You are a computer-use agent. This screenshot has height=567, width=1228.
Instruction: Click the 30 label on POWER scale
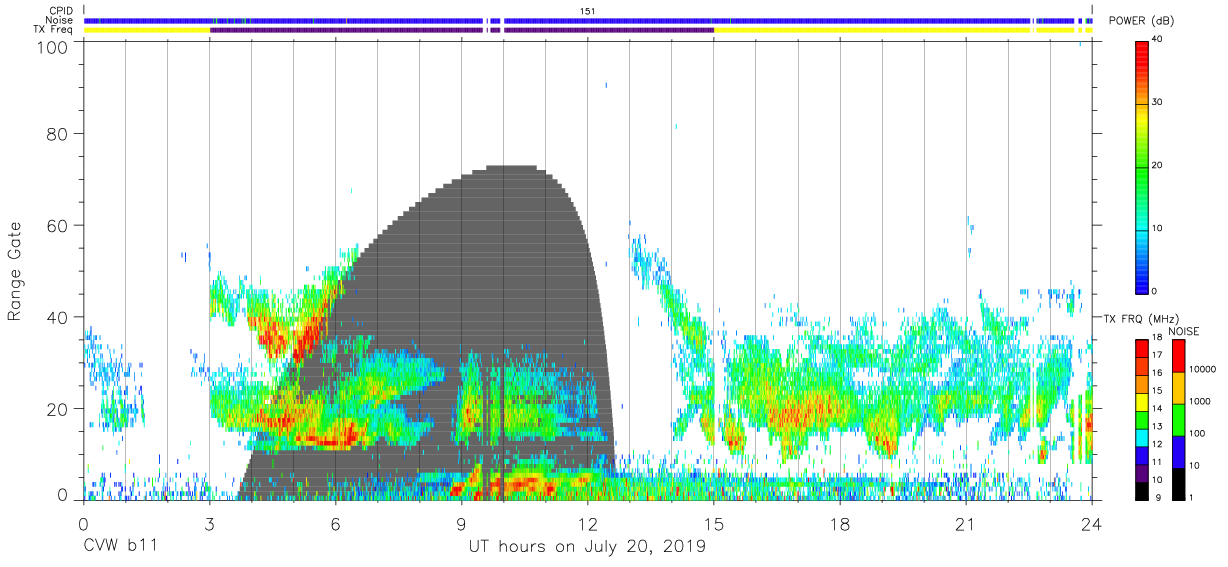coord(1158,103)
